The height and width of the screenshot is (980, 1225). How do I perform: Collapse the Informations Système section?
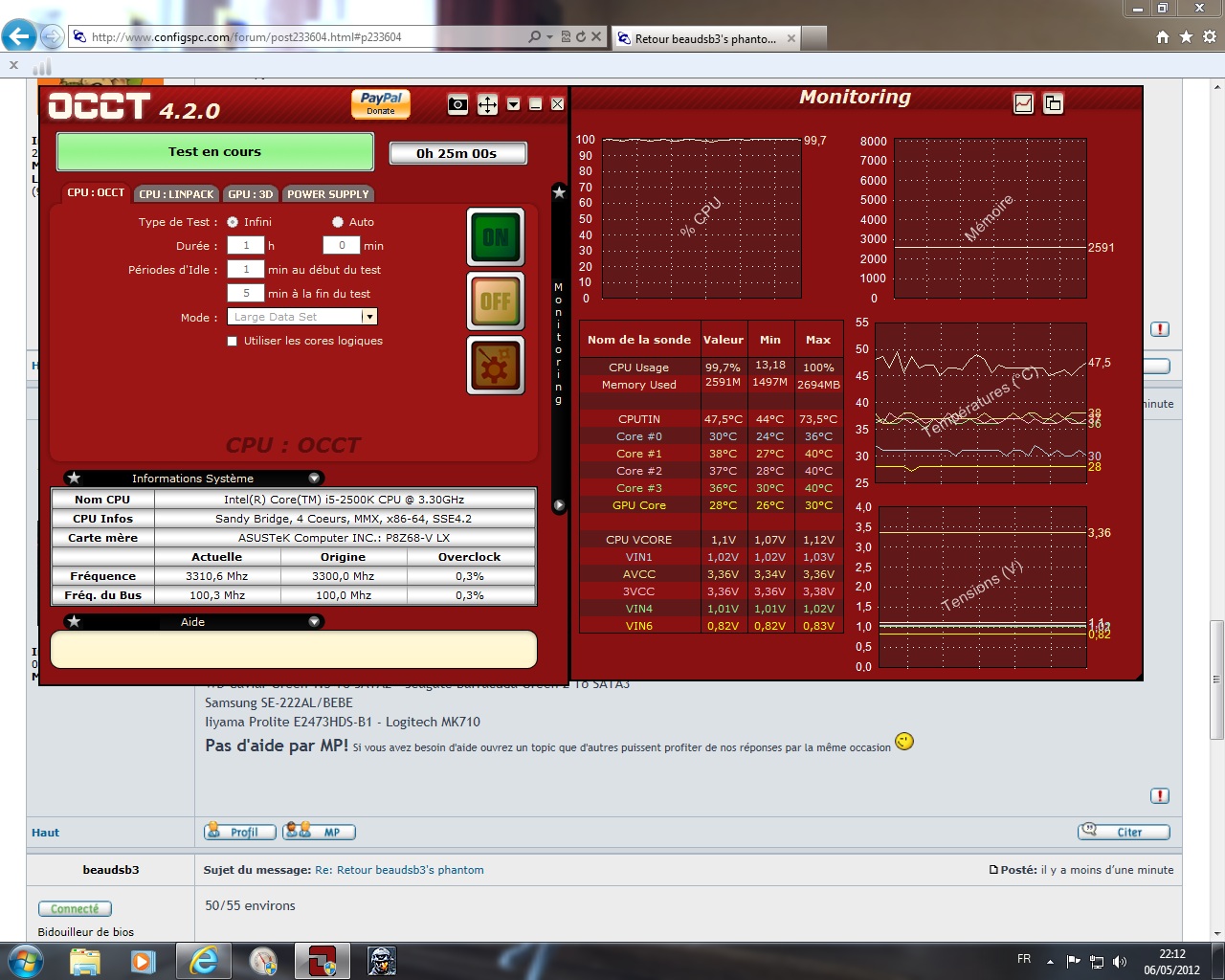314,478
